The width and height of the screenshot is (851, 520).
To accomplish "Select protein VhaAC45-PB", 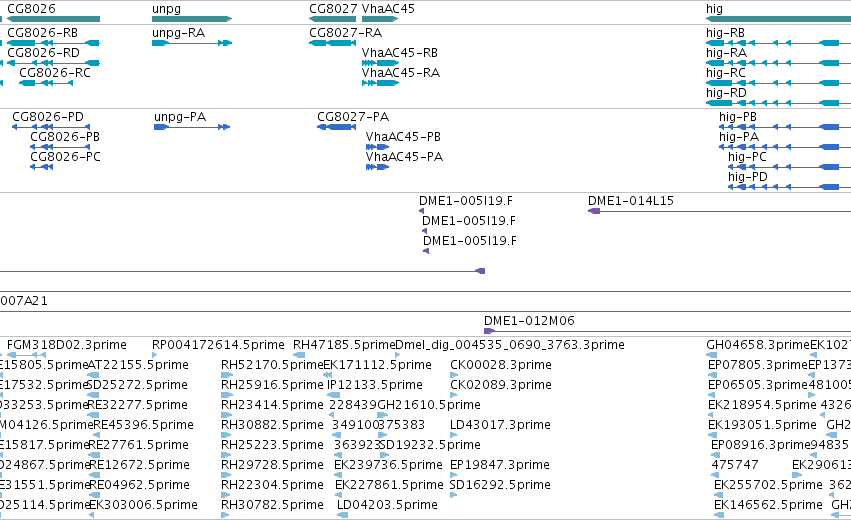I will (x=378, y=147).
